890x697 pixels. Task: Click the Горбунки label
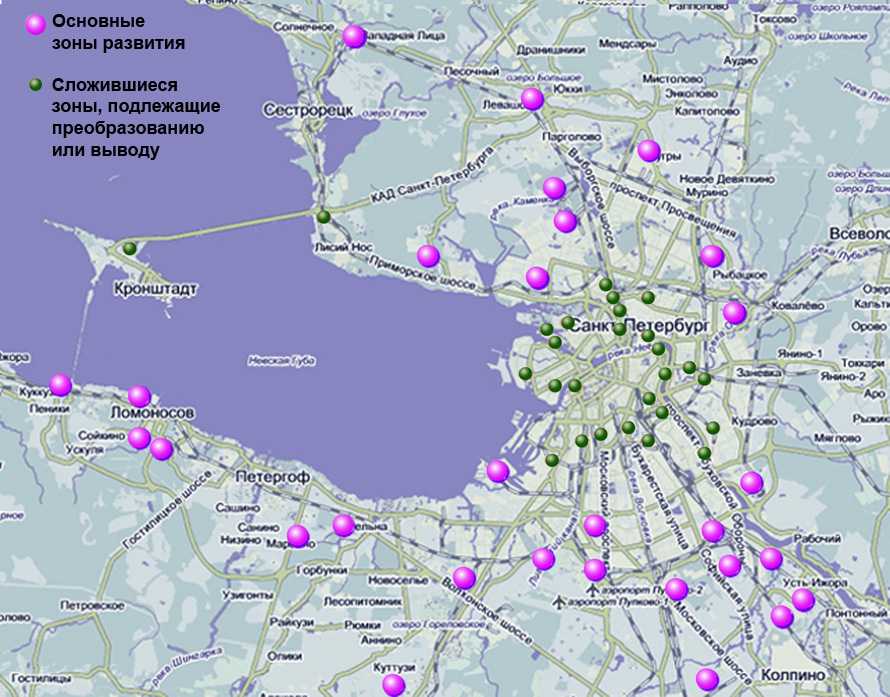(x=321, y=570)
